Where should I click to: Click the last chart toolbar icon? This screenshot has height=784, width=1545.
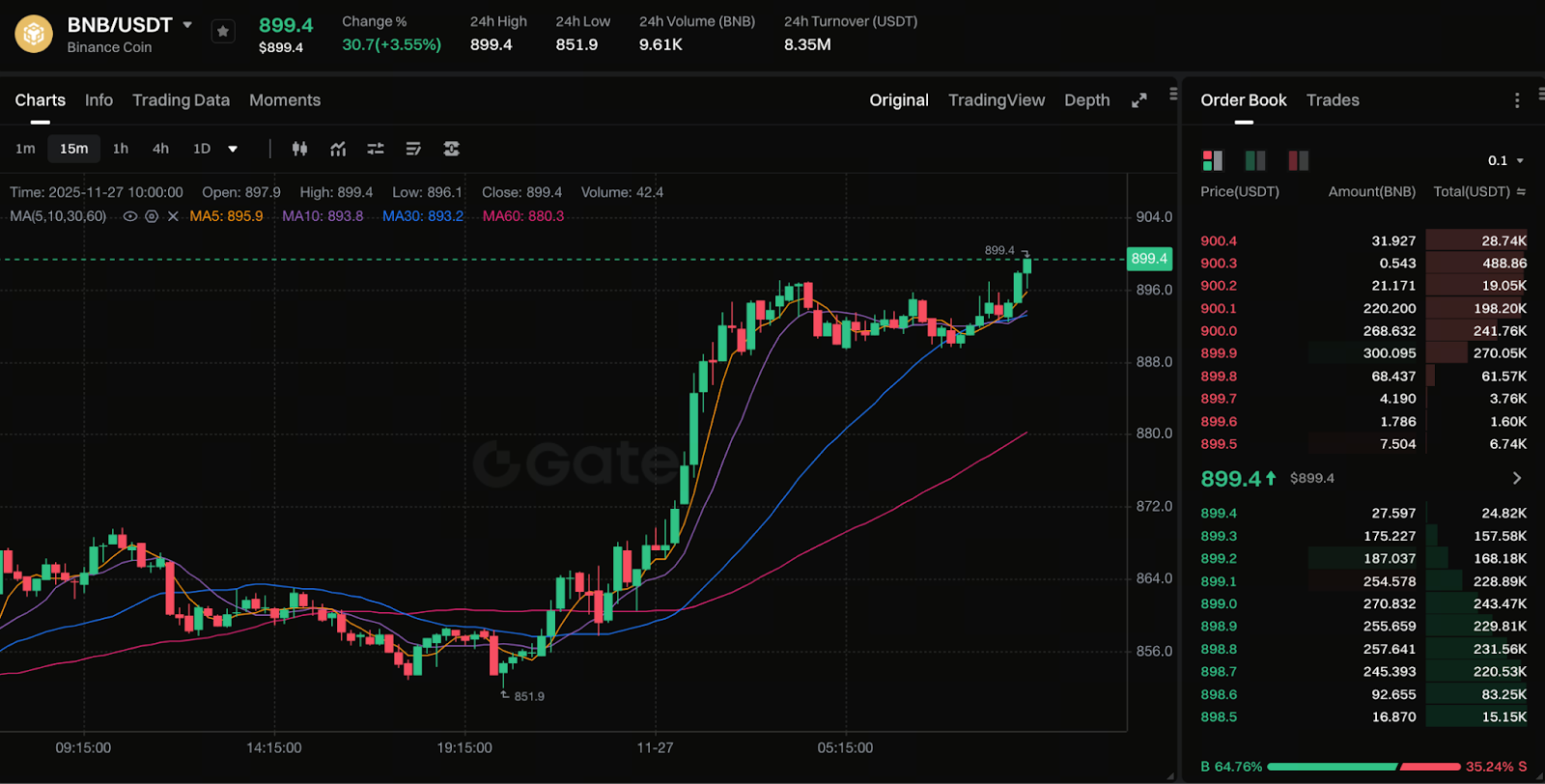[451, 149]
